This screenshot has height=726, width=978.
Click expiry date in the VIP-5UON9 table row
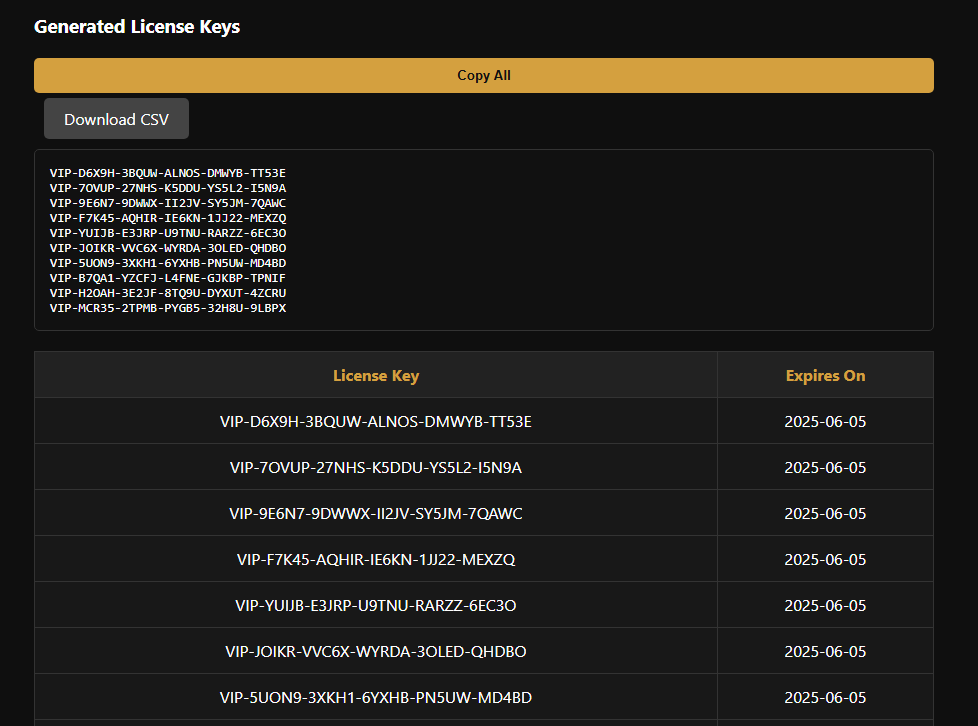825,697
